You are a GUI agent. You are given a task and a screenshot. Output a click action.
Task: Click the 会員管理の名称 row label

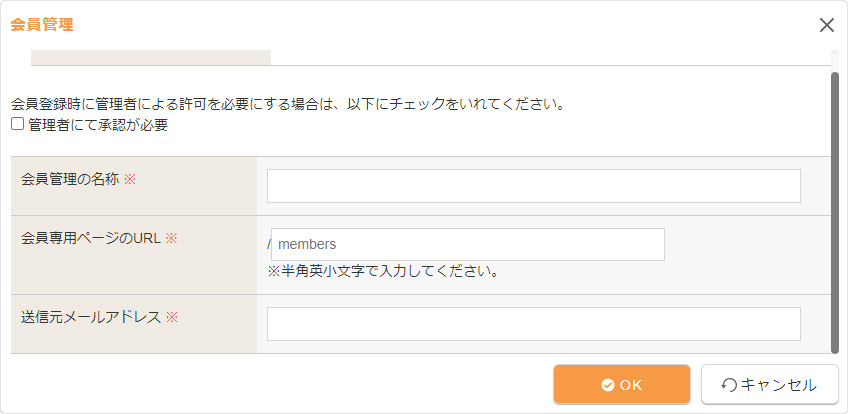pyautogui.click(x=70, y=179)
